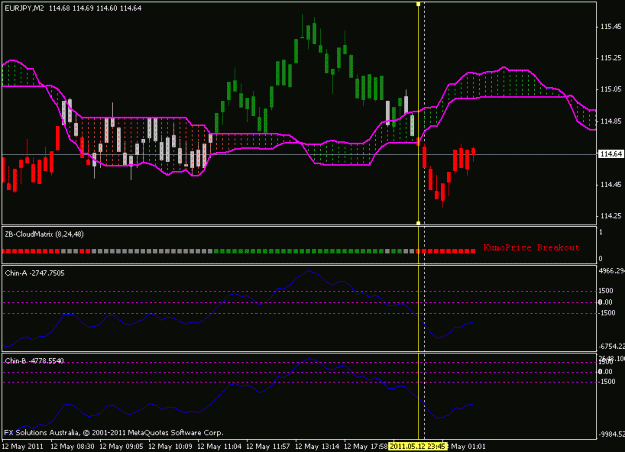
Task: Click the 115.25 price scale label
Action: [x=611, y=58]
